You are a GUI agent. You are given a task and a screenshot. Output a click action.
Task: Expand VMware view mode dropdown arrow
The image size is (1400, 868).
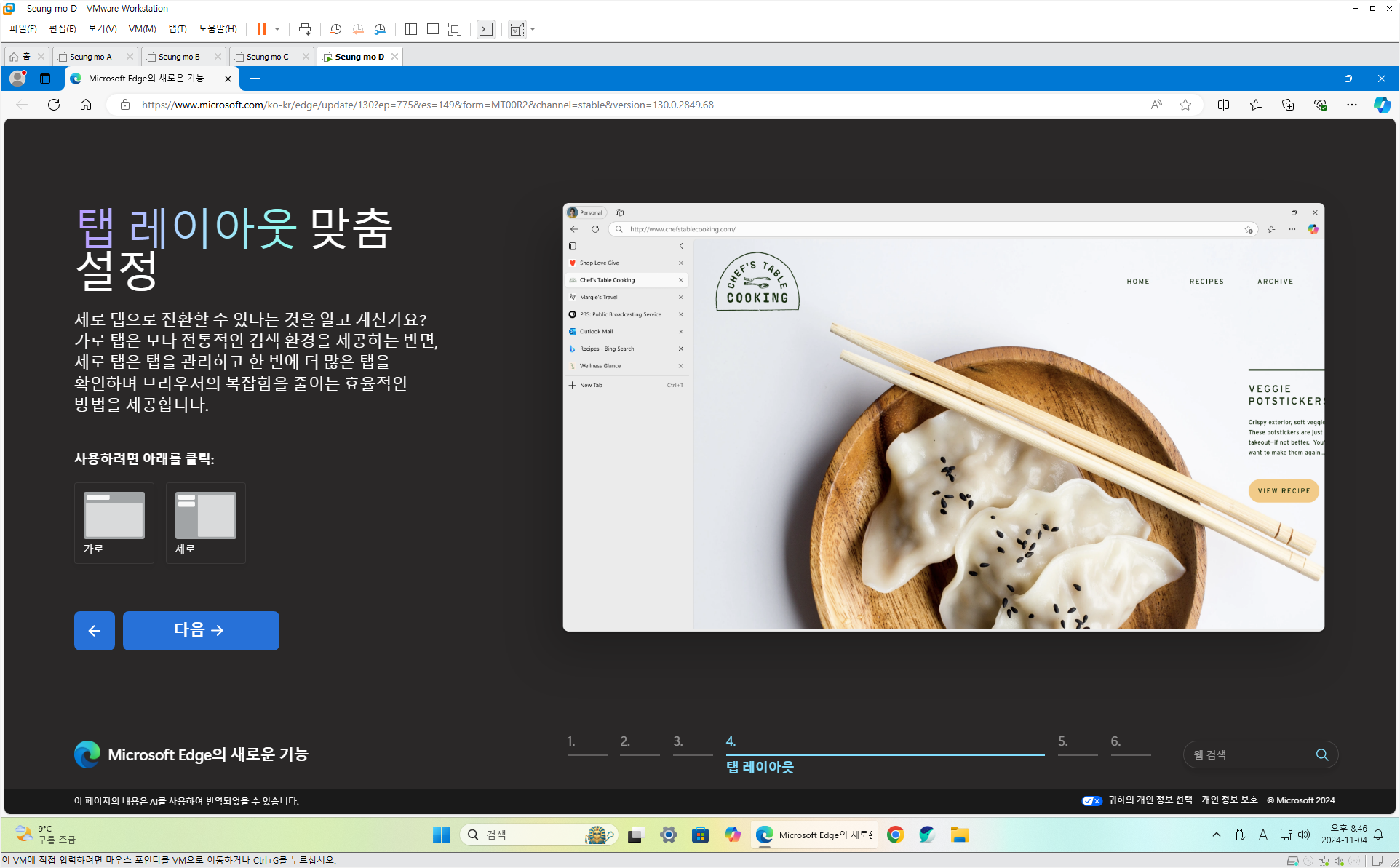click(533, 29)
